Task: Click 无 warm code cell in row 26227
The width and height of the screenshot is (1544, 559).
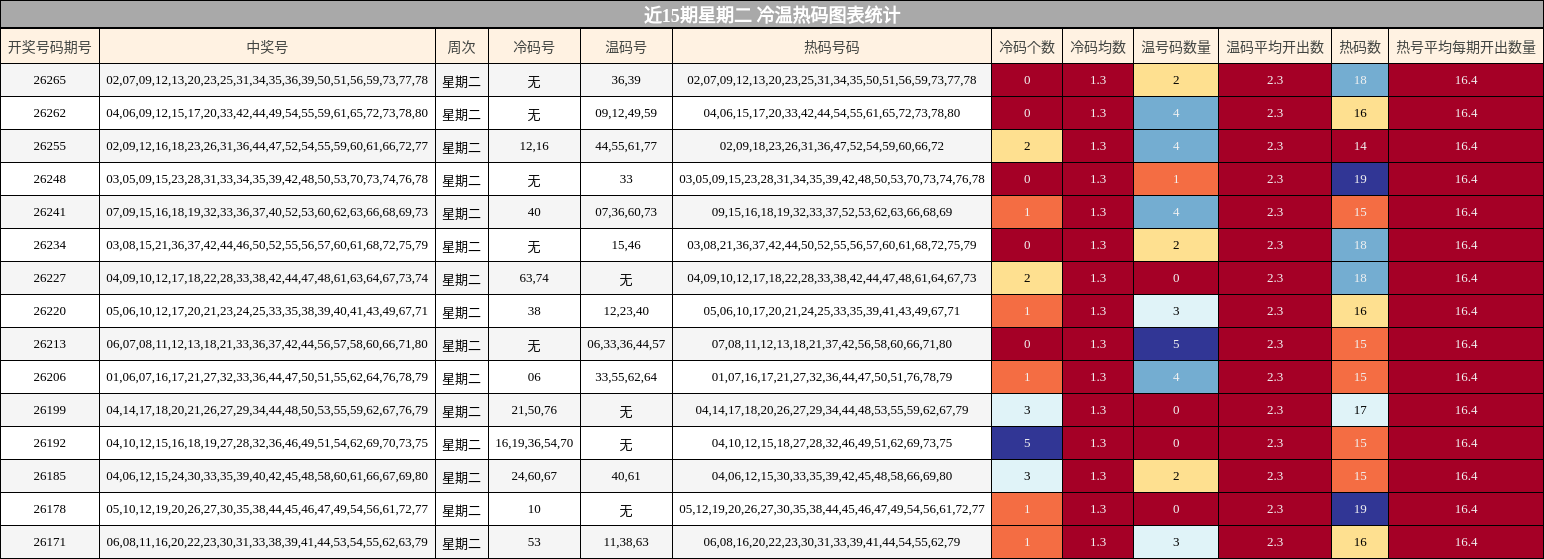Action: (x=626, y=278)
